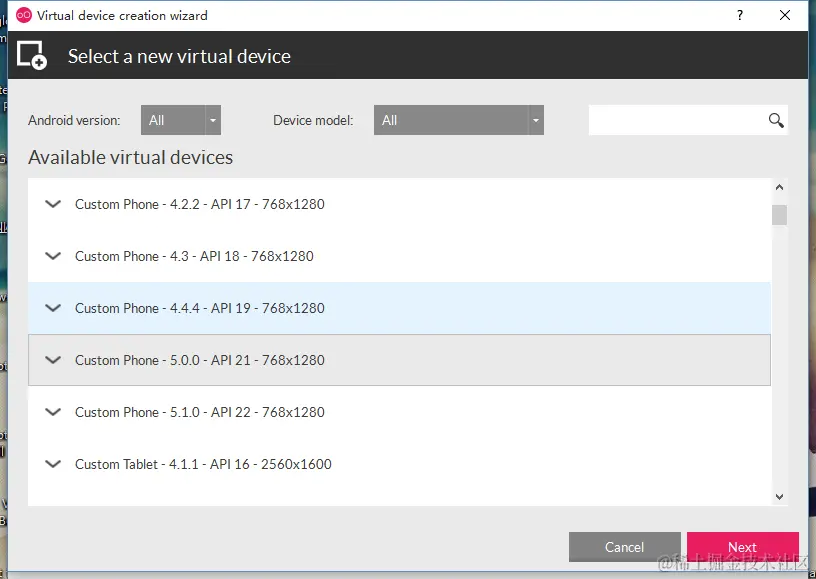The image size is (816, 579).
Task: Open the Android version dropdown
Action: 181,120
